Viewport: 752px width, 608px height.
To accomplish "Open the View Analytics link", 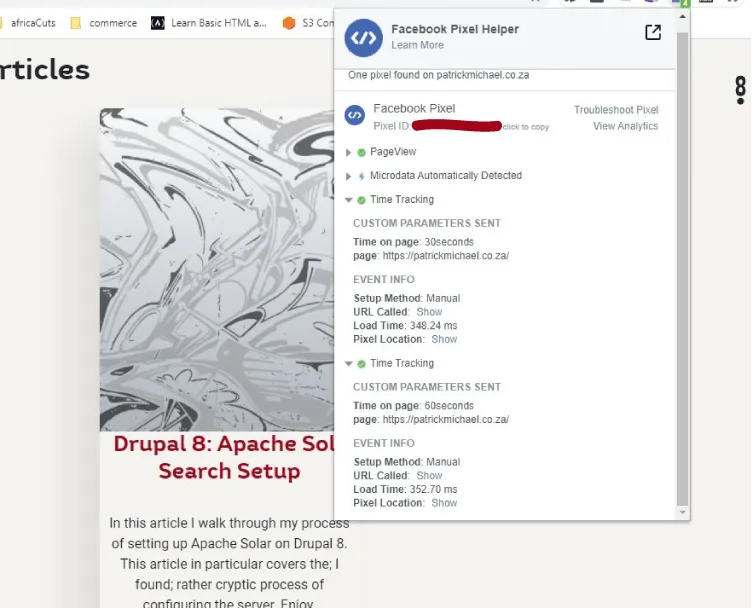I will tap(625, 126).
